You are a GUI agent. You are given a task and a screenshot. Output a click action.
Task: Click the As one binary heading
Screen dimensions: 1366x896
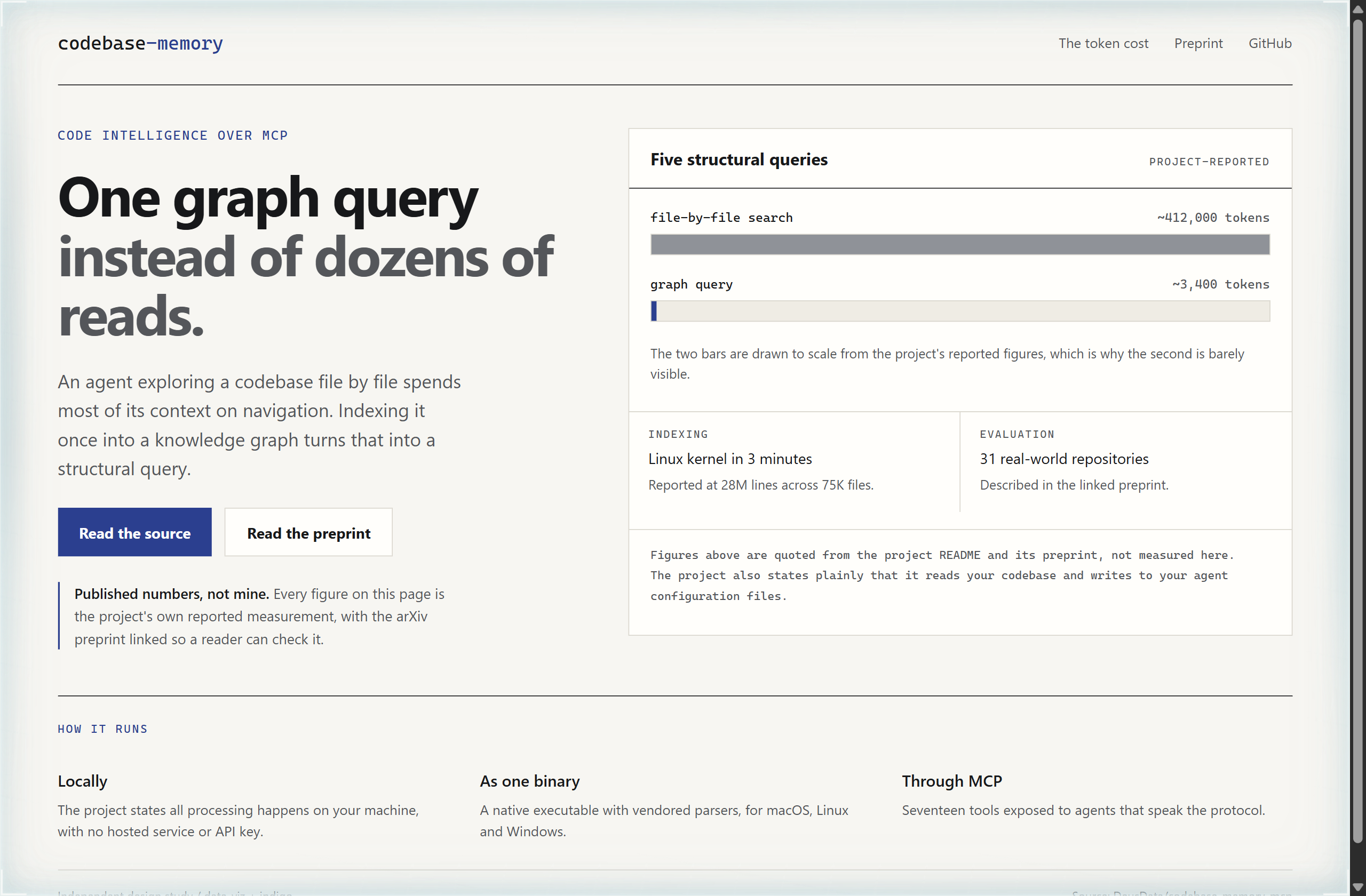pos(529,781)
